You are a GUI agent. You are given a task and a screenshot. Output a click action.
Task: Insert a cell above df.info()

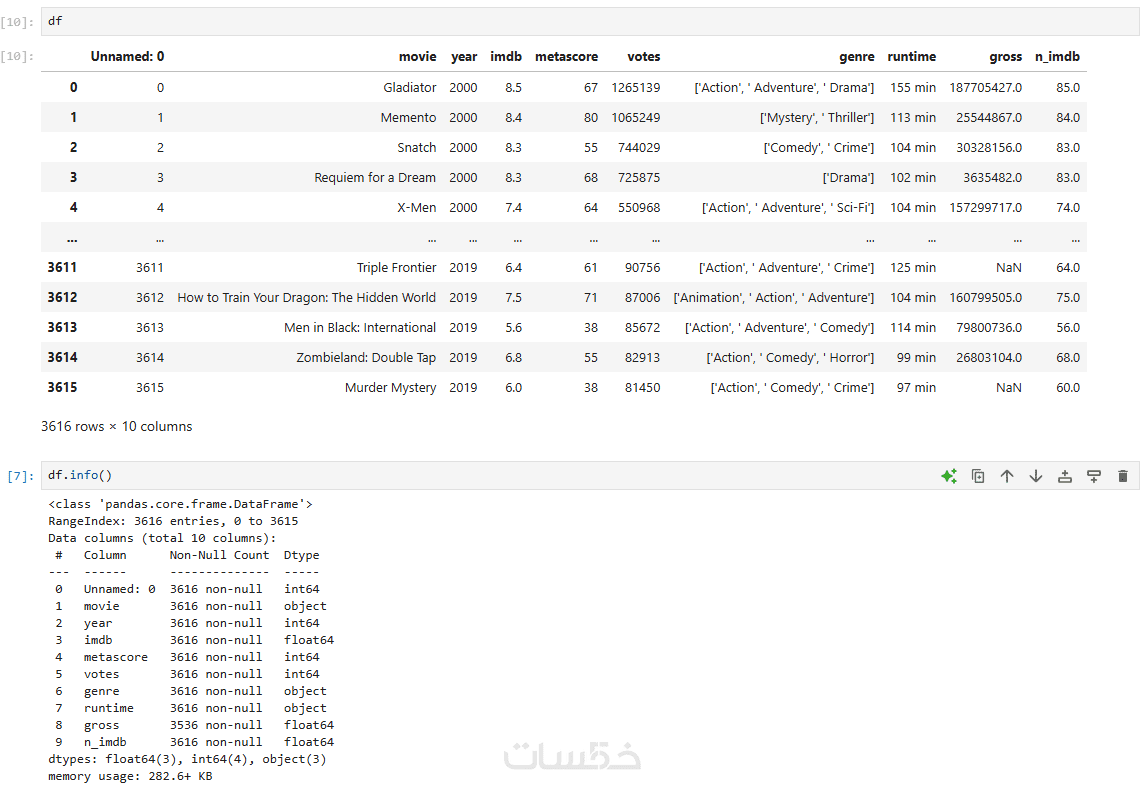1065,476
